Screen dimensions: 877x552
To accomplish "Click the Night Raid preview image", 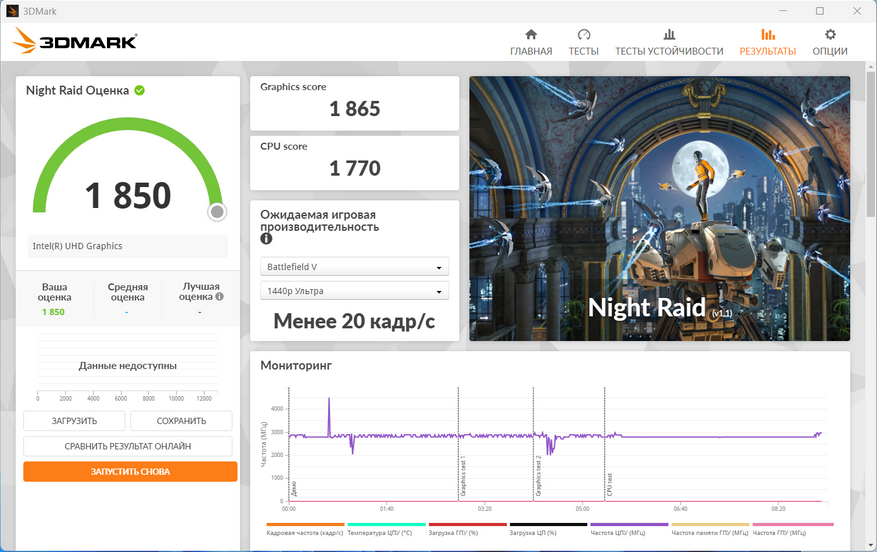I will click(659, 208).
